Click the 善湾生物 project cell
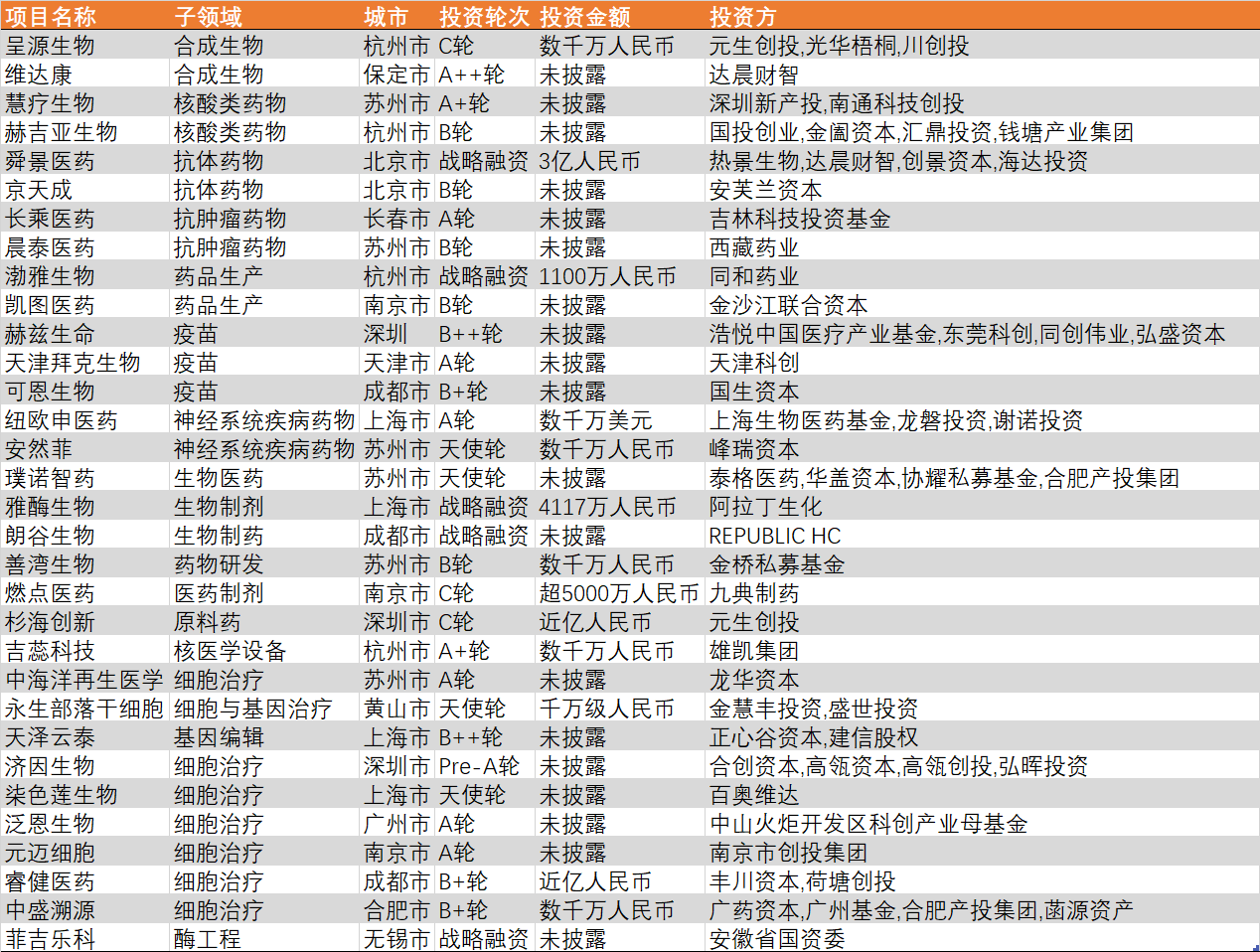The image size is (1260, 952). pyautogui.click(x=50, y=564)
